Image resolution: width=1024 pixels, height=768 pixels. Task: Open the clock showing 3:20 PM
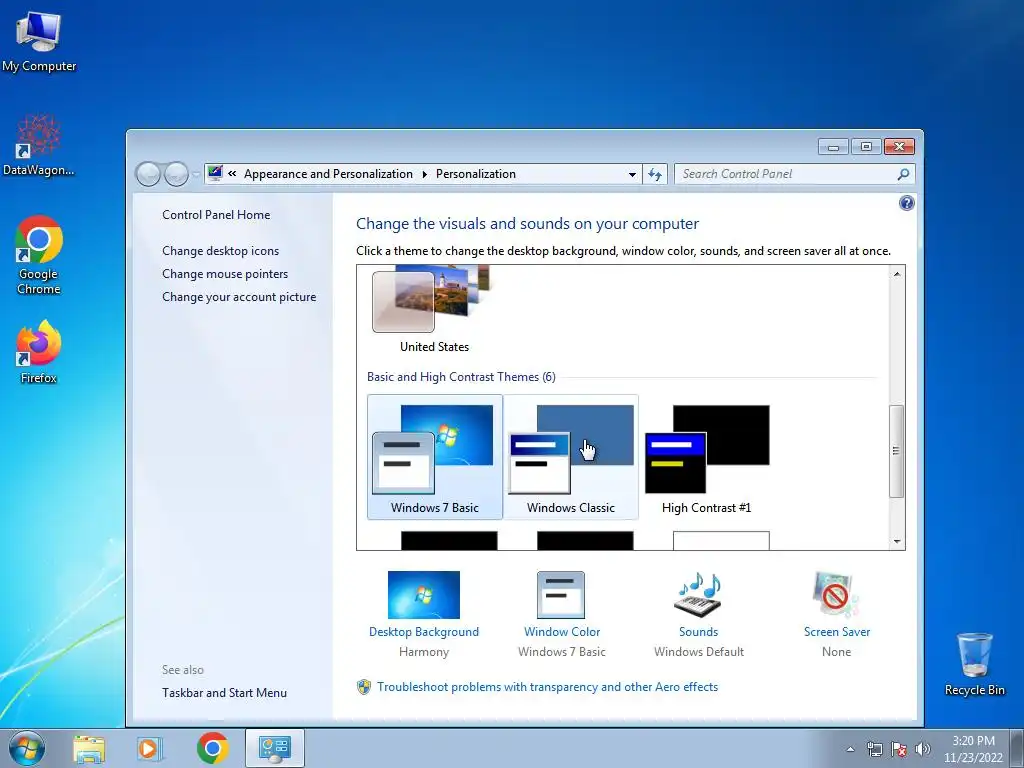973,749
